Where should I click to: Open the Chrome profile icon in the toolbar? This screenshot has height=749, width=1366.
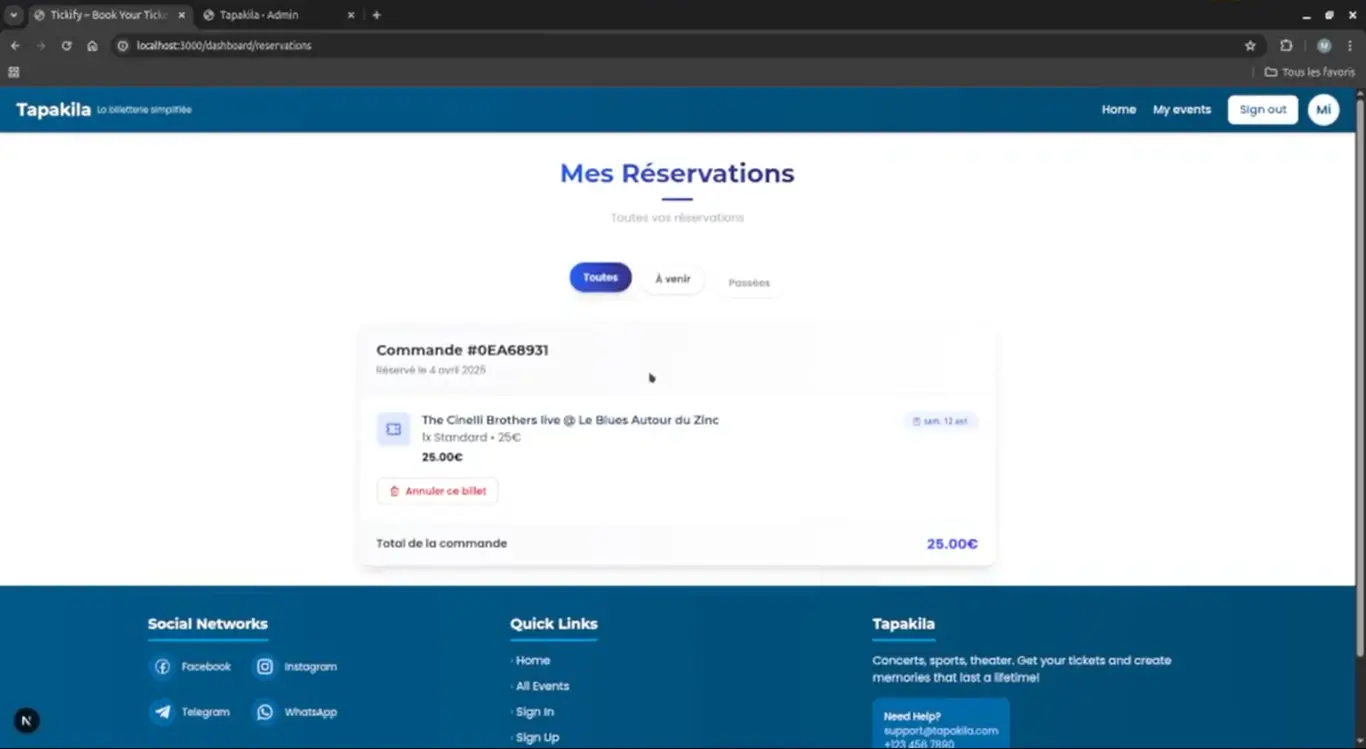tap(1324, 46)
